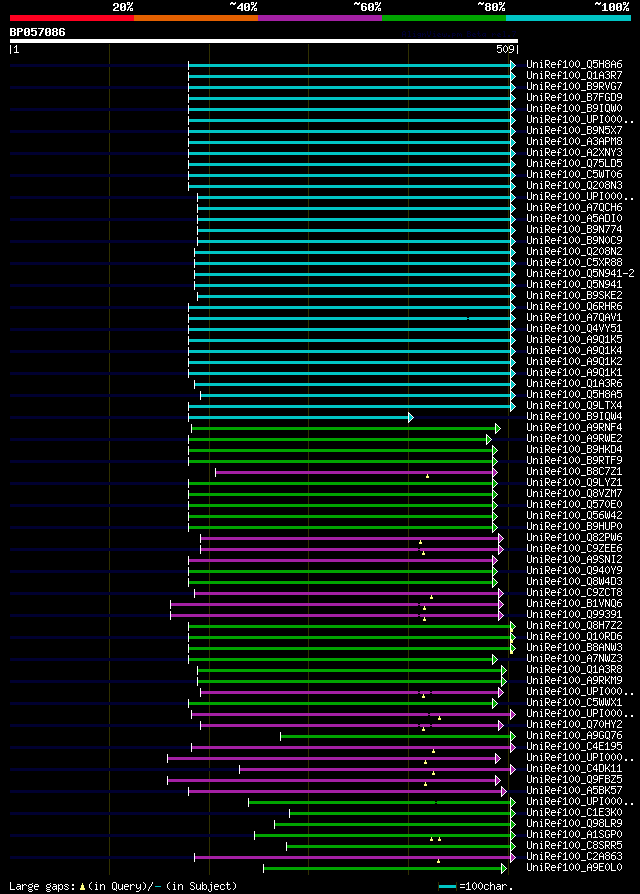Select the UniRef100_Q8W4D3 label
The height and width of the screenshot is (894, 640).
tap(574, 582)
